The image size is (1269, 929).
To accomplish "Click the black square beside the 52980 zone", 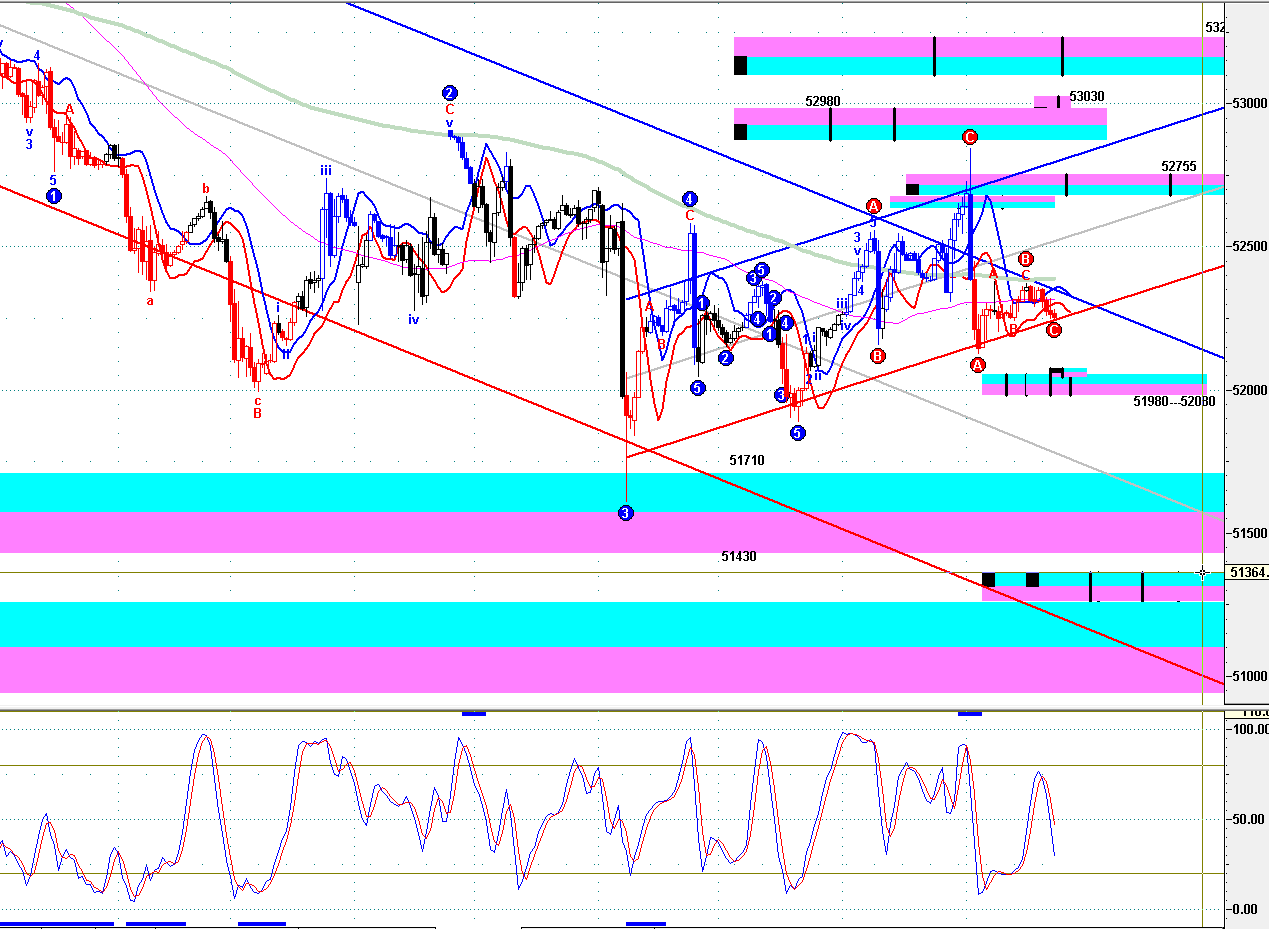I will (740, 132).
